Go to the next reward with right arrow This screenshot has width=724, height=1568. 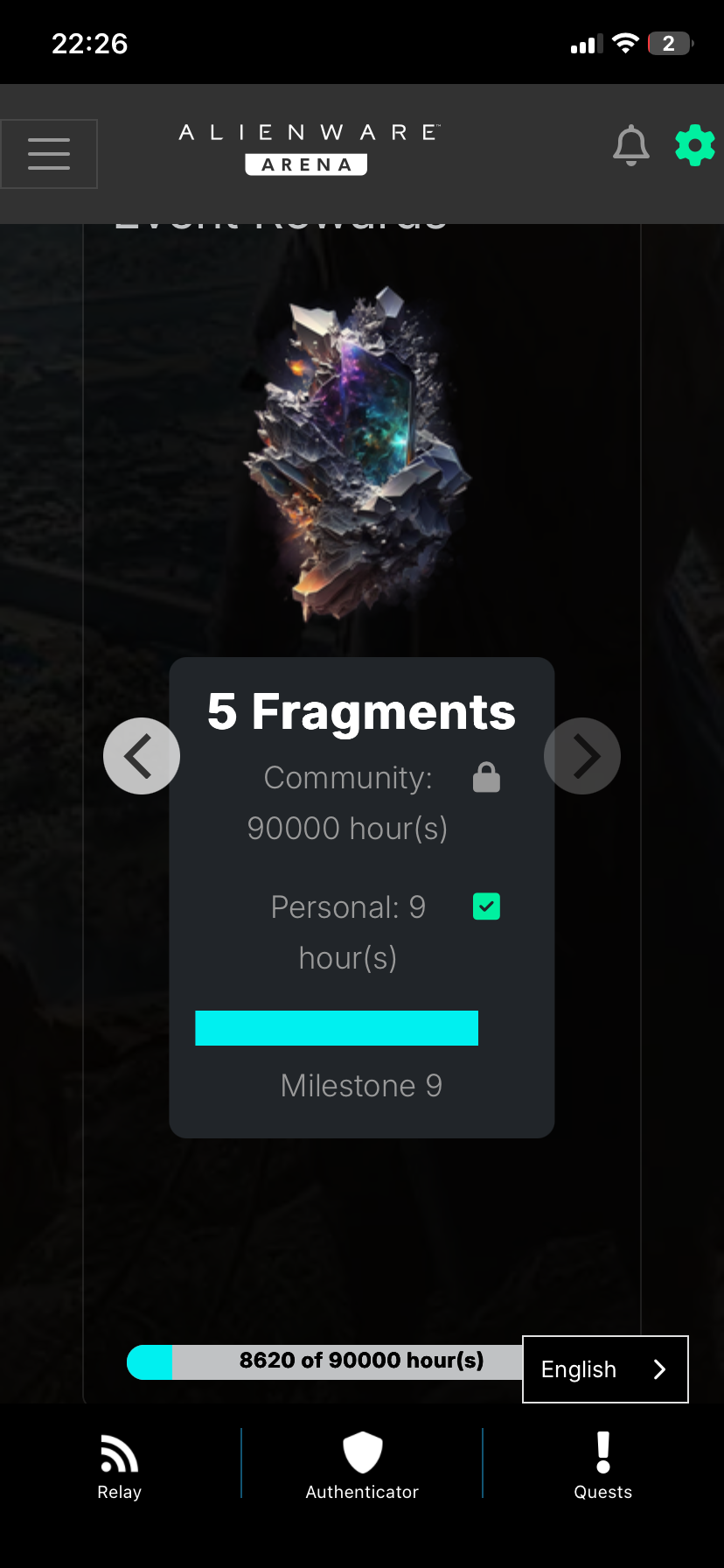[x=582, y=756]
